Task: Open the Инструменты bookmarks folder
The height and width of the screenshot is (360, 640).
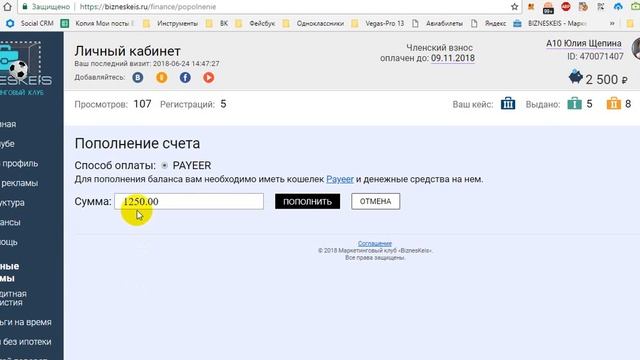Action: click(170, 24)
